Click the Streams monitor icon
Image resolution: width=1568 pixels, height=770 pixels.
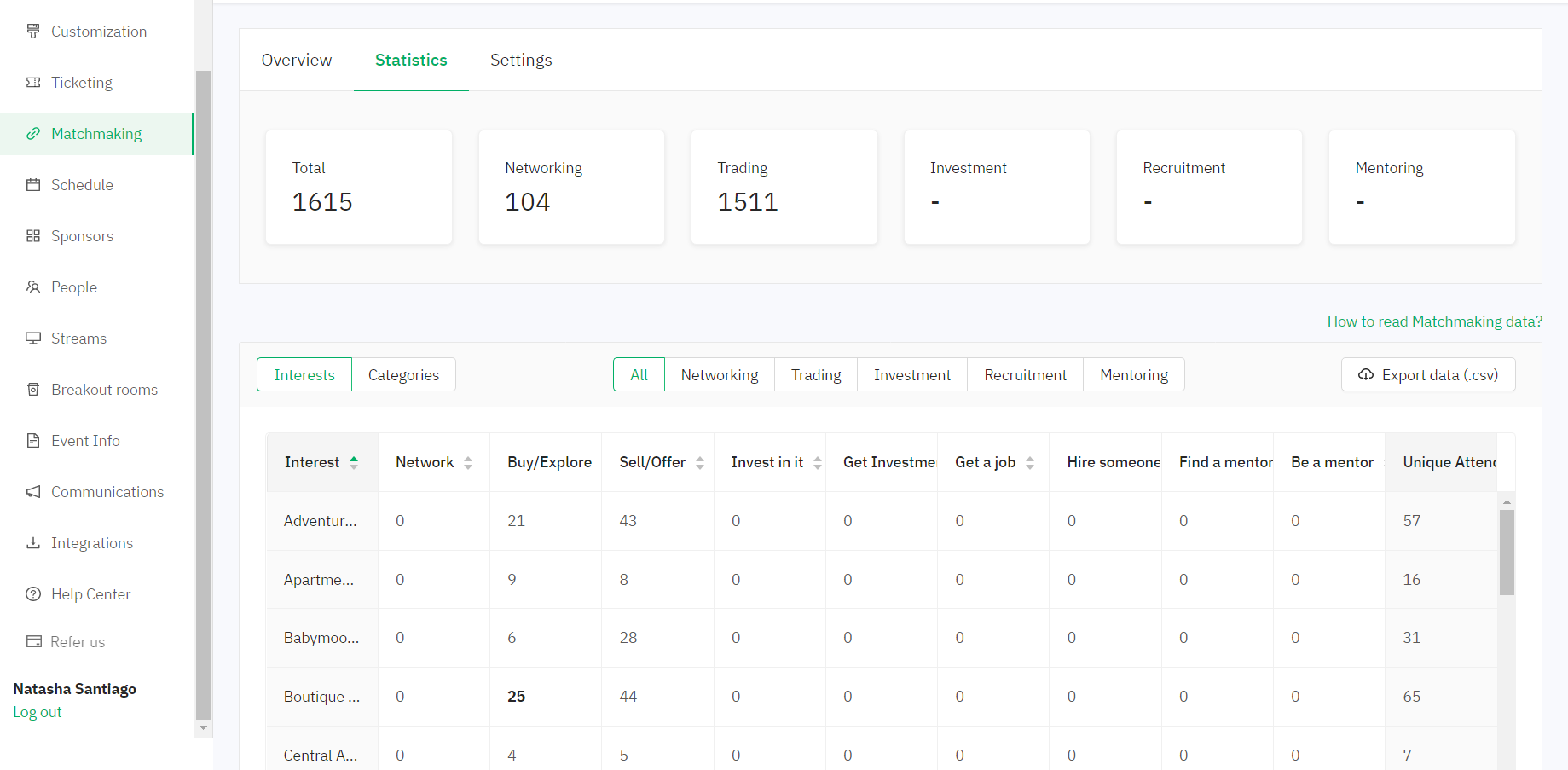pos(33,339)
